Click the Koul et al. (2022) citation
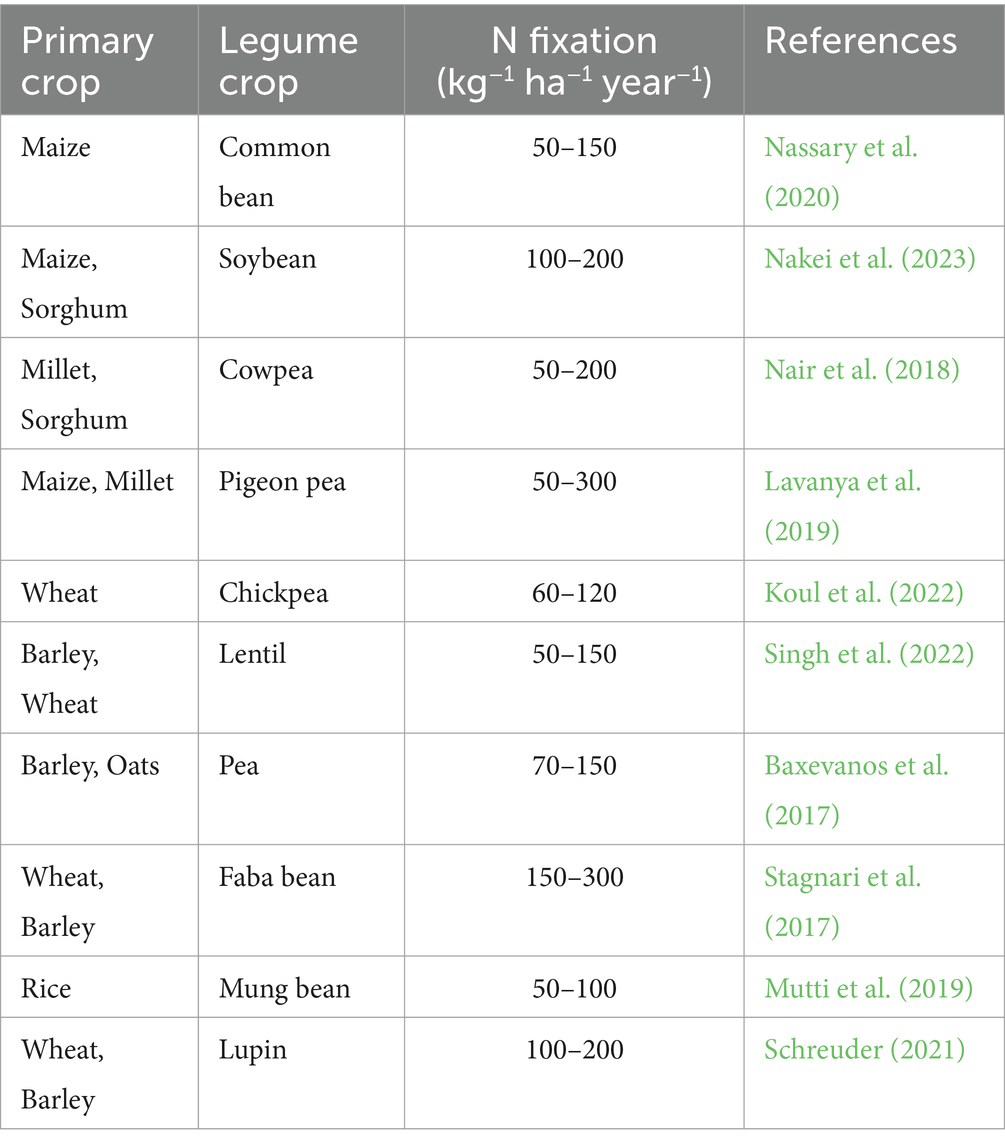The width and height of the screenshot is (1005, 1147). 863,593
